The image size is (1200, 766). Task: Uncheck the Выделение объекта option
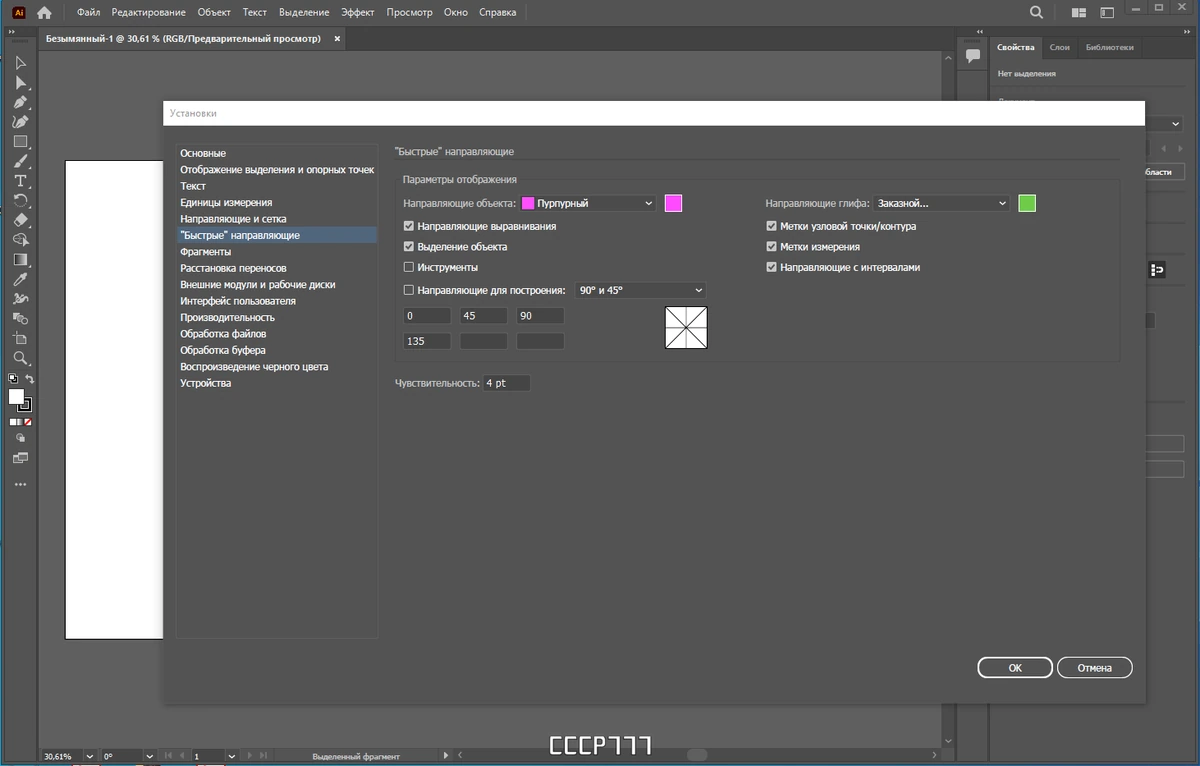[408, 247]
